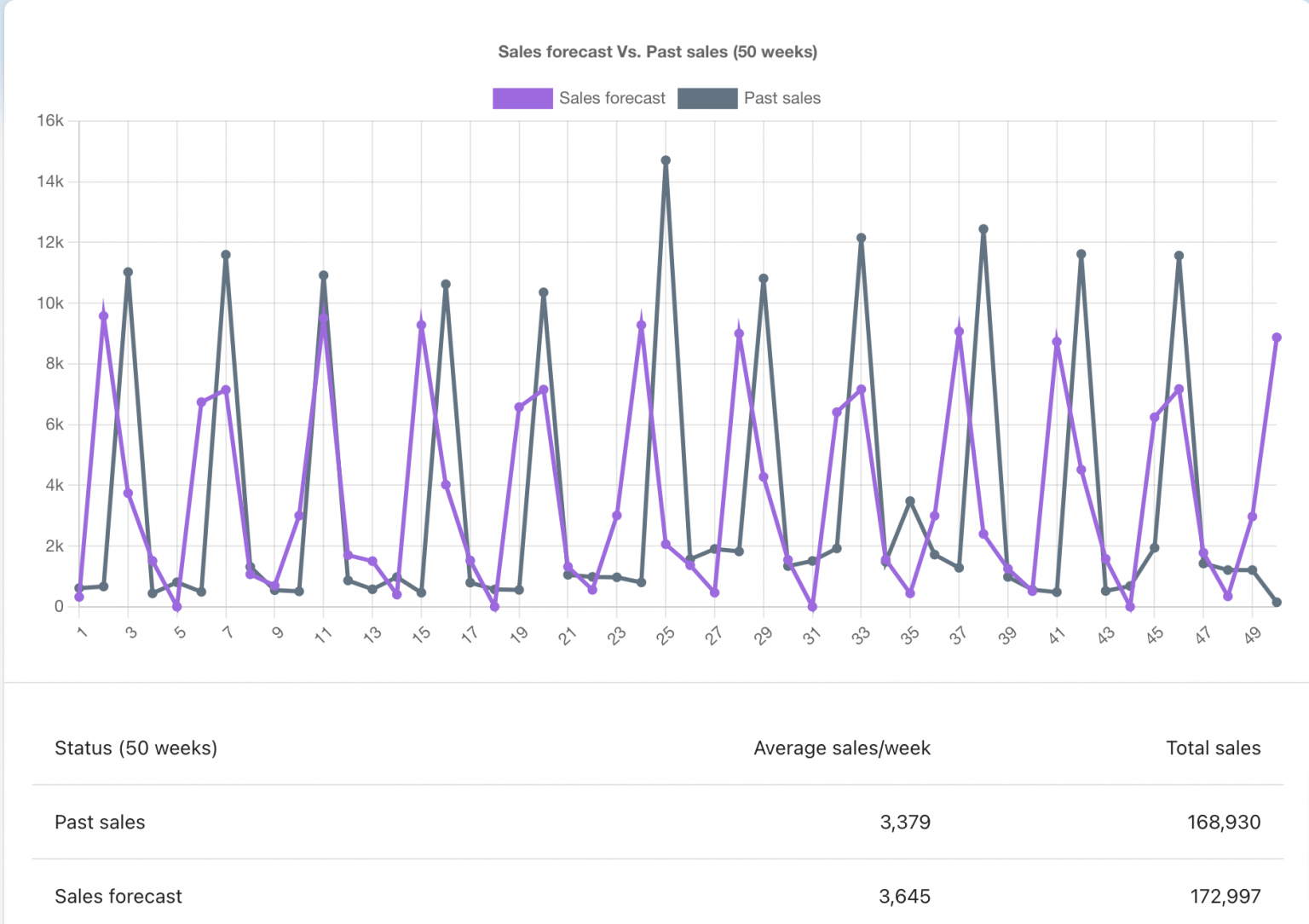Click the Past sales point at week 50
The width and height of the screenshot is (1309, 924).
[x=1277, y=603]
